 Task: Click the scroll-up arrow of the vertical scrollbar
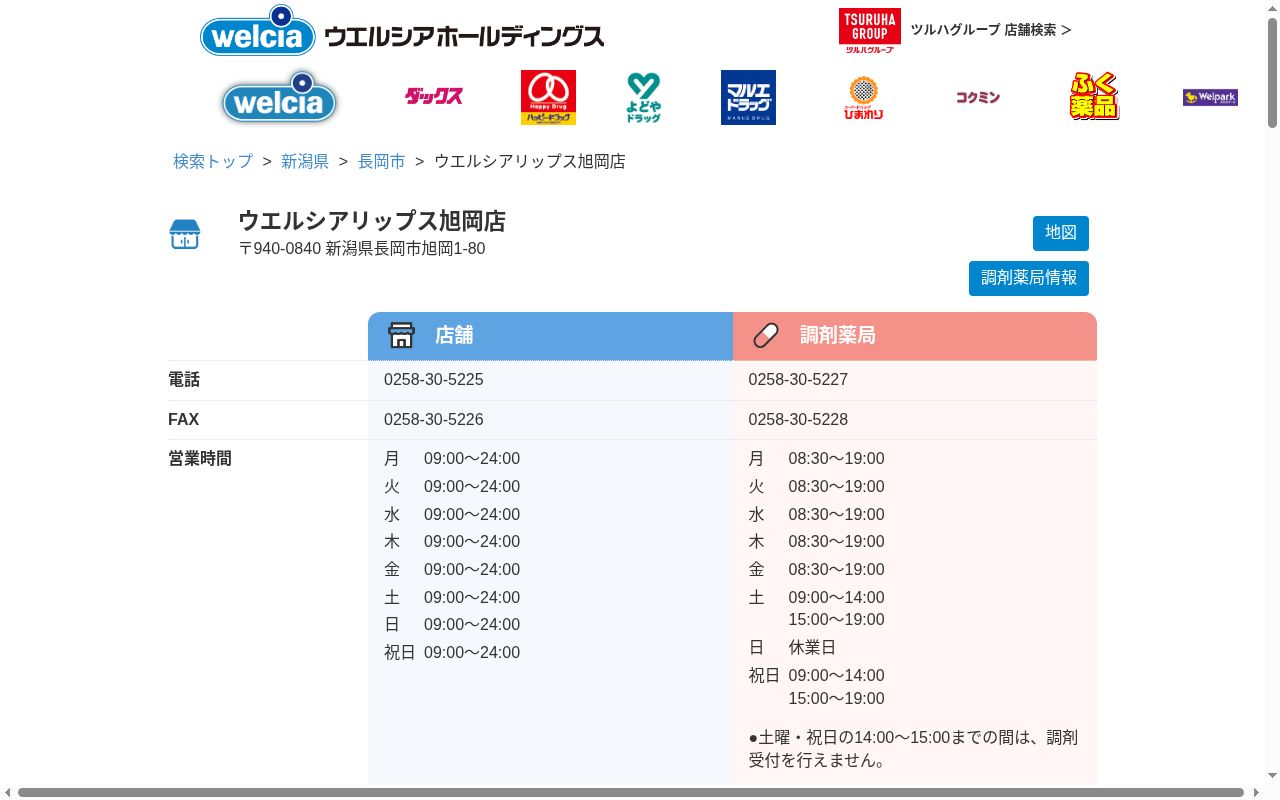point(1272,7)
